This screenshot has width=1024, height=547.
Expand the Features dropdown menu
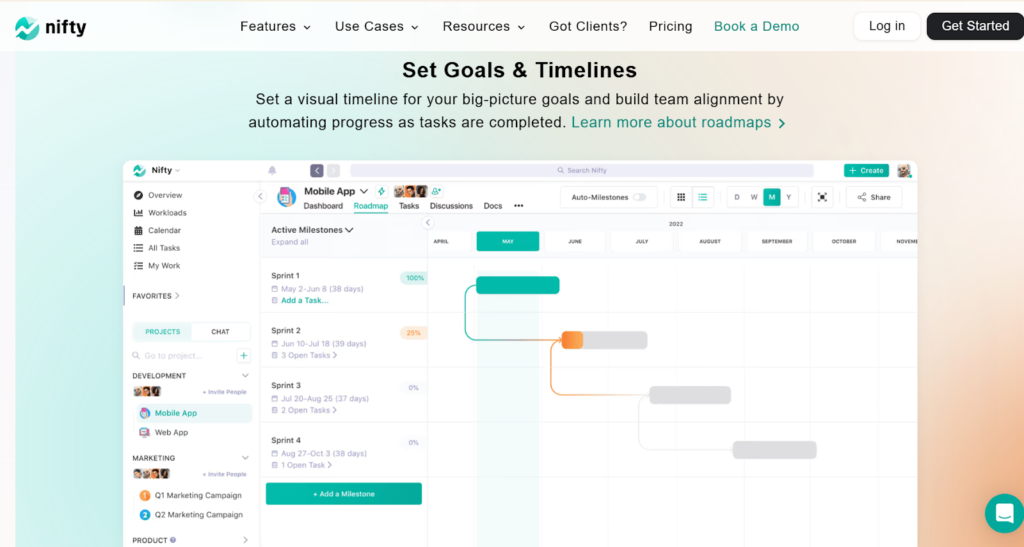pos(275,26)
